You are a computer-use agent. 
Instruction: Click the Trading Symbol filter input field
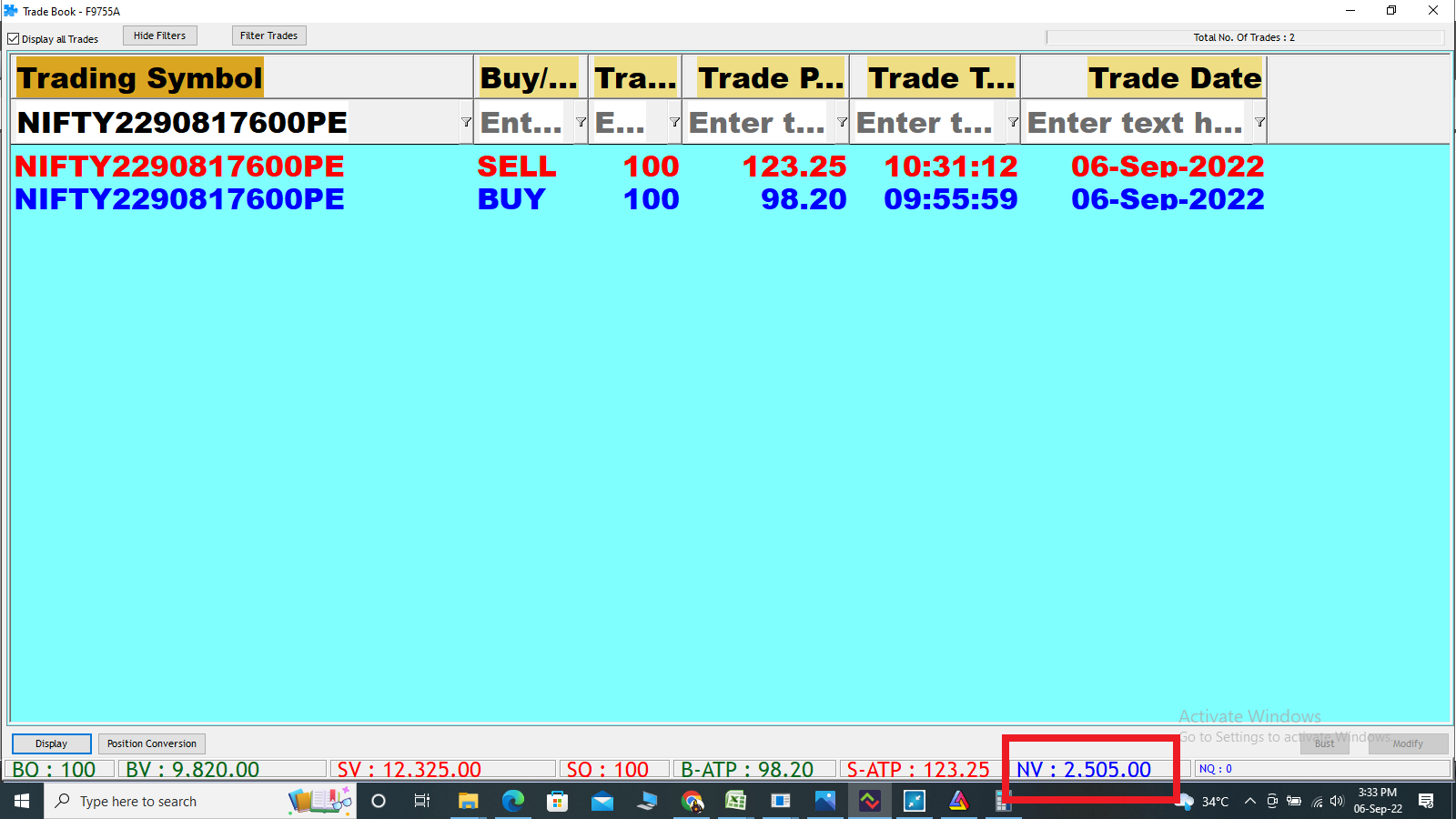click(237, 122)
